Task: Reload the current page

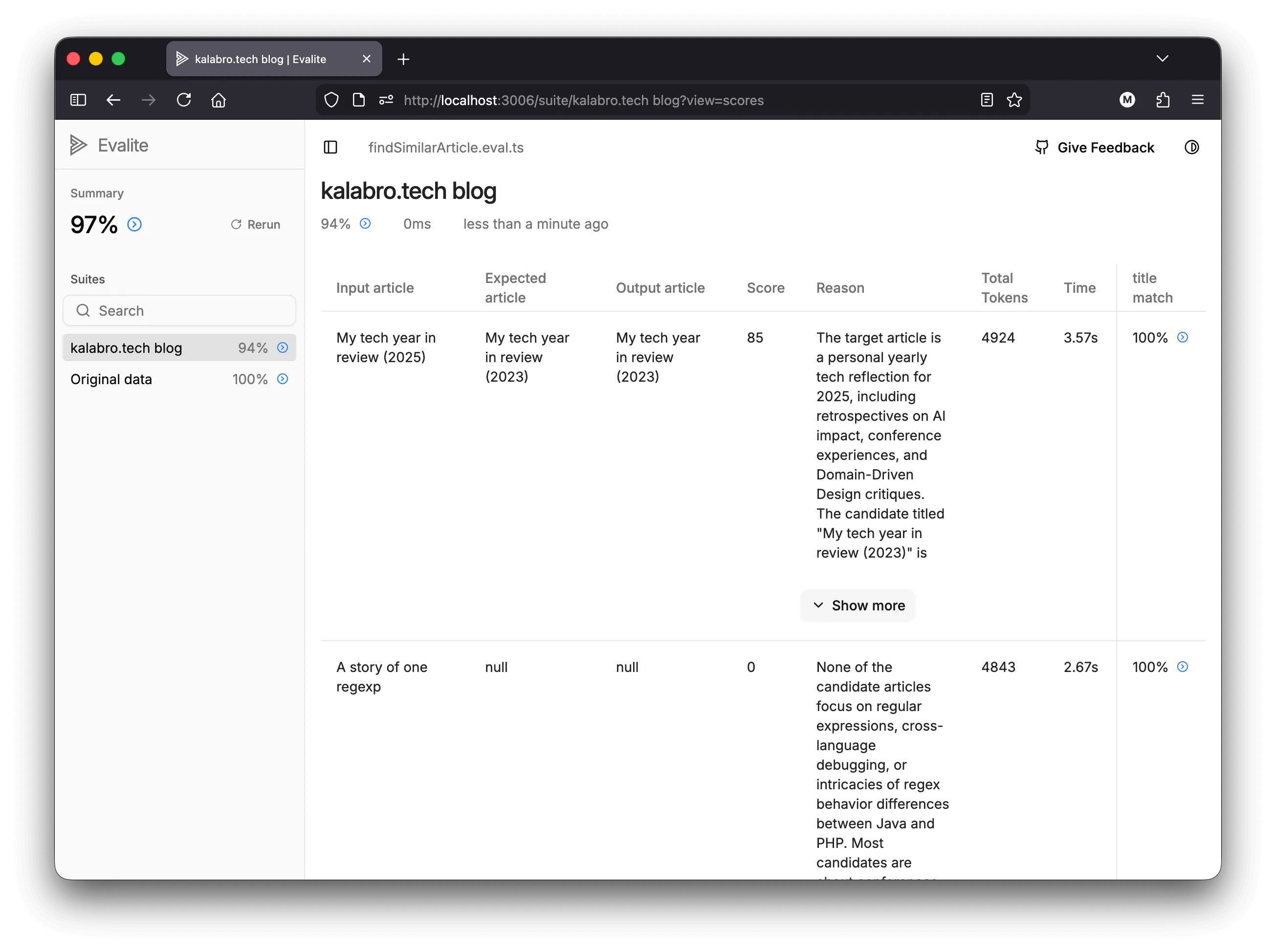Action: pos(184,100)
